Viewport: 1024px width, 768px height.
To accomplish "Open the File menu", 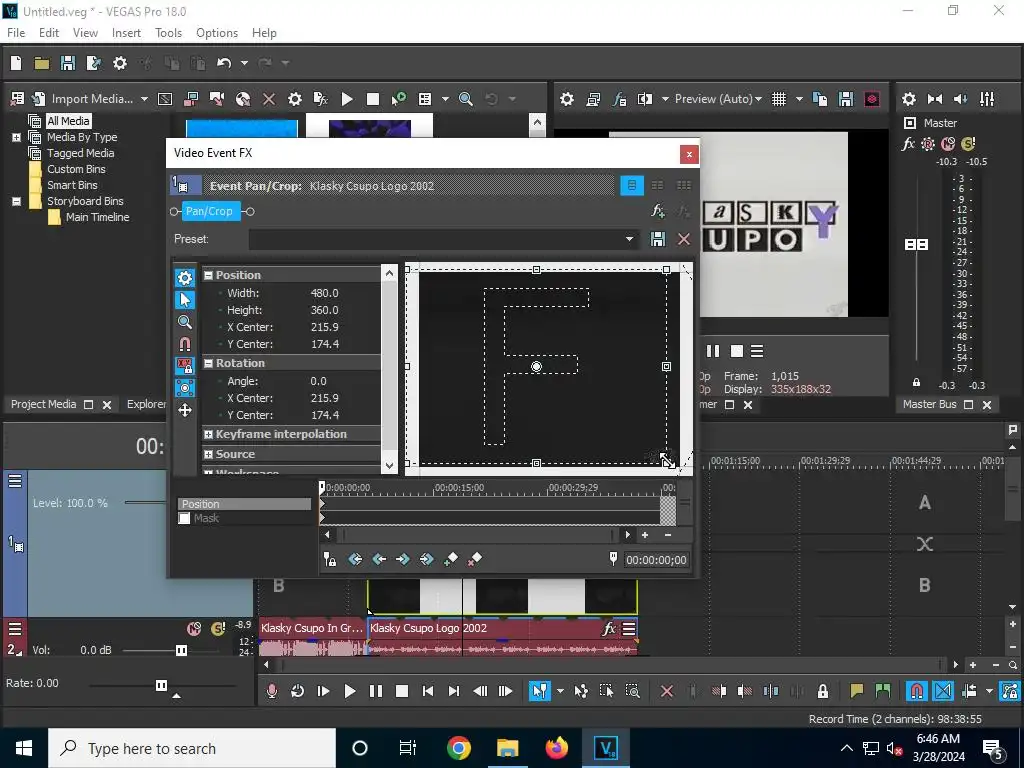I will (x=16, y=33).
